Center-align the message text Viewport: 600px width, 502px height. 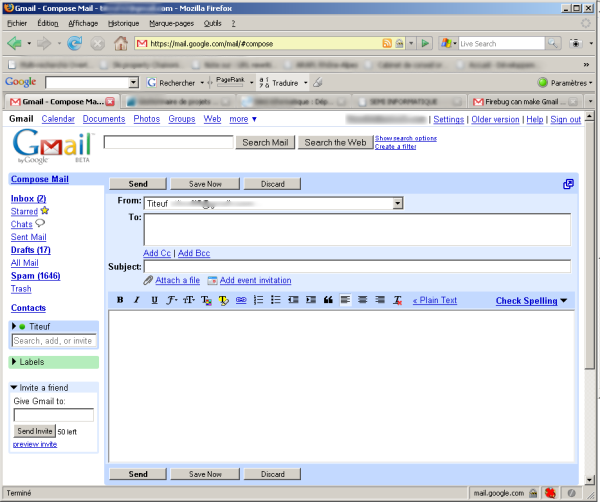(362, 300)
